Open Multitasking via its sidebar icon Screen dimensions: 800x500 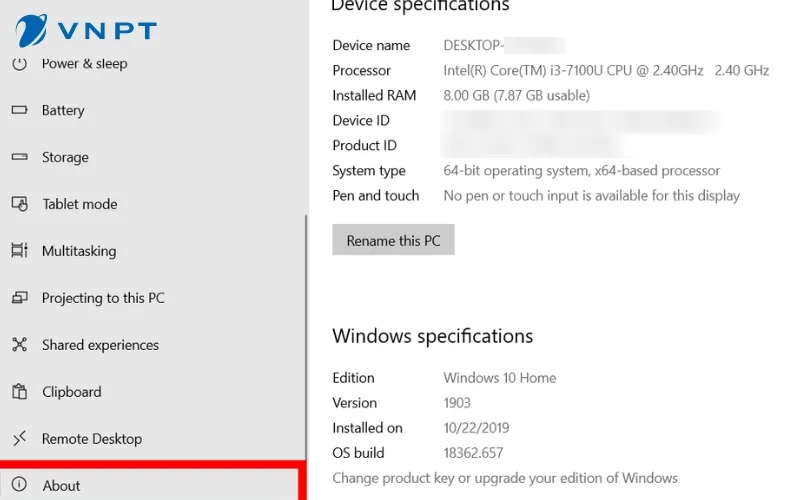click(x=19, y=251)
